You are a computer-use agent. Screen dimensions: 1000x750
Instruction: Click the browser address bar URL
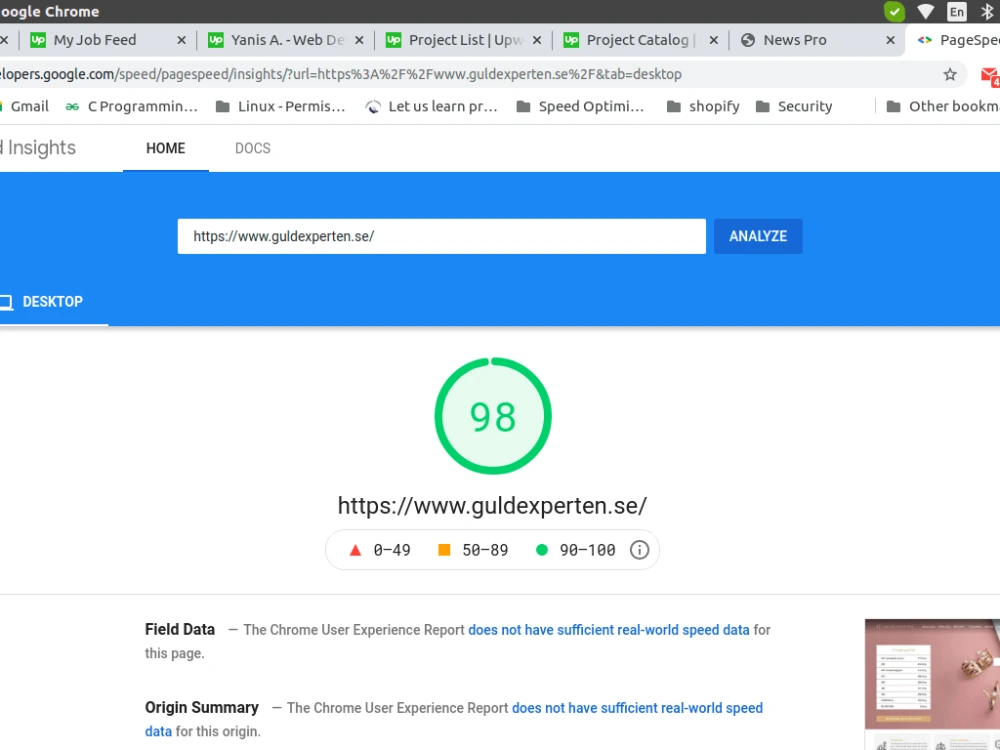tap(341, 75)
